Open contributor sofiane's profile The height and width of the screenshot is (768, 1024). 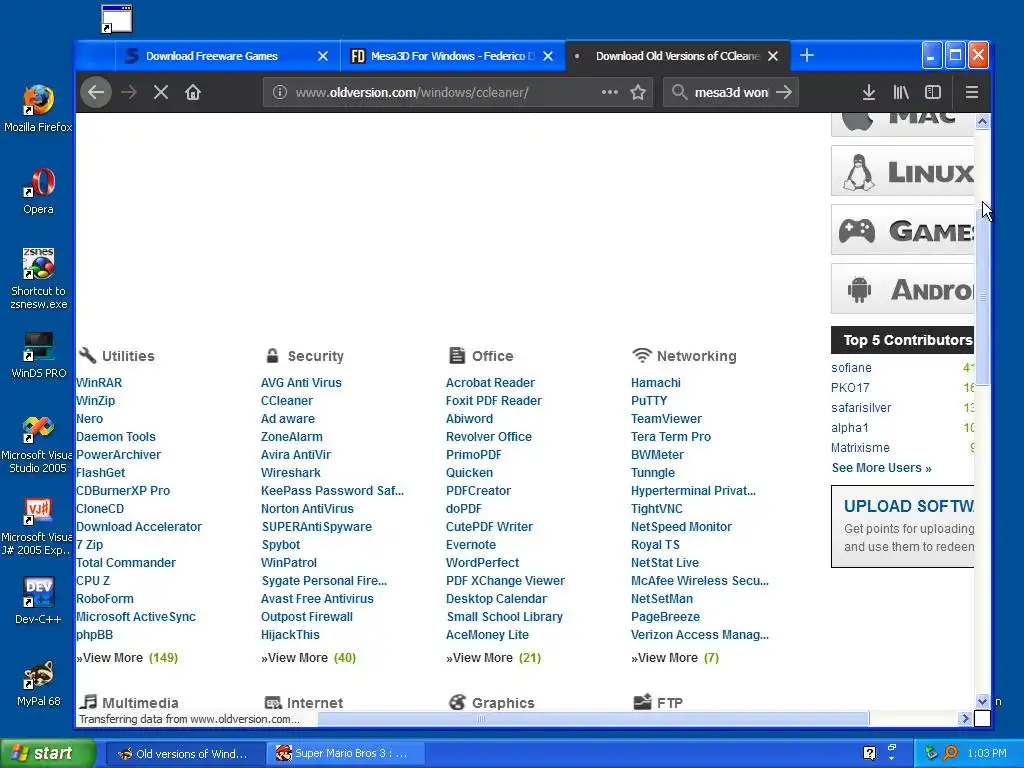[851, 368]
